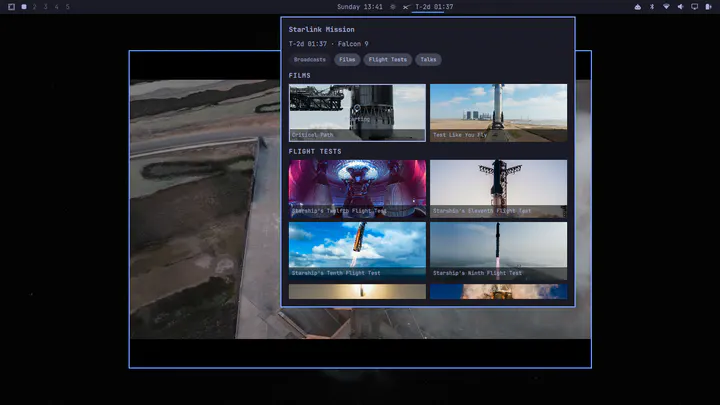
Task: Click the battery status icon
Action: (709, 7)
